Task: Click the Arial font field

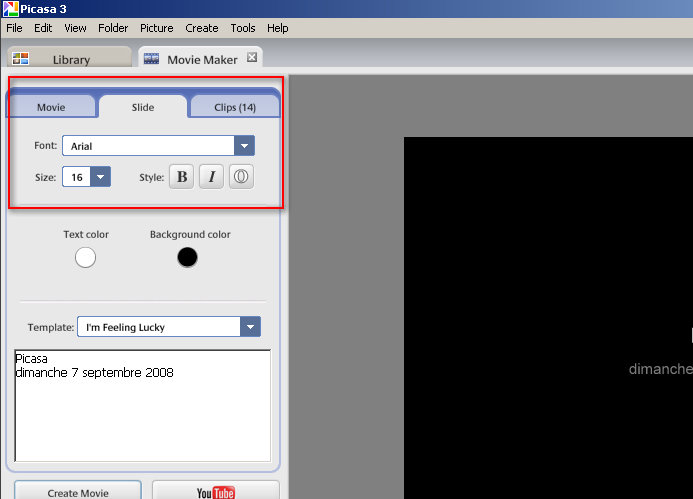Action: [x=148, y=146]
